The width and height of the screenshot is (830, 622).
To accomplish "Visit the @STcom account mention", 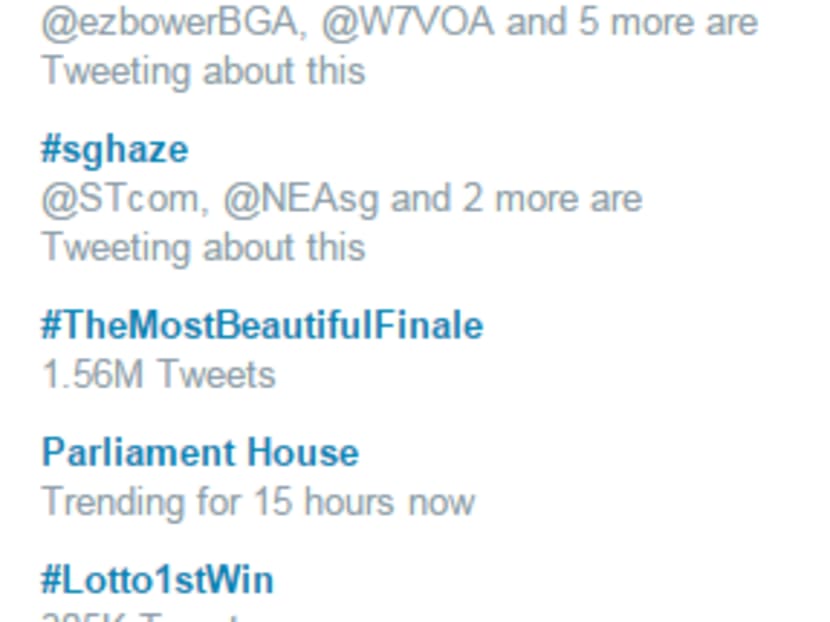I will pyautogui.click(x=121, y=199).
